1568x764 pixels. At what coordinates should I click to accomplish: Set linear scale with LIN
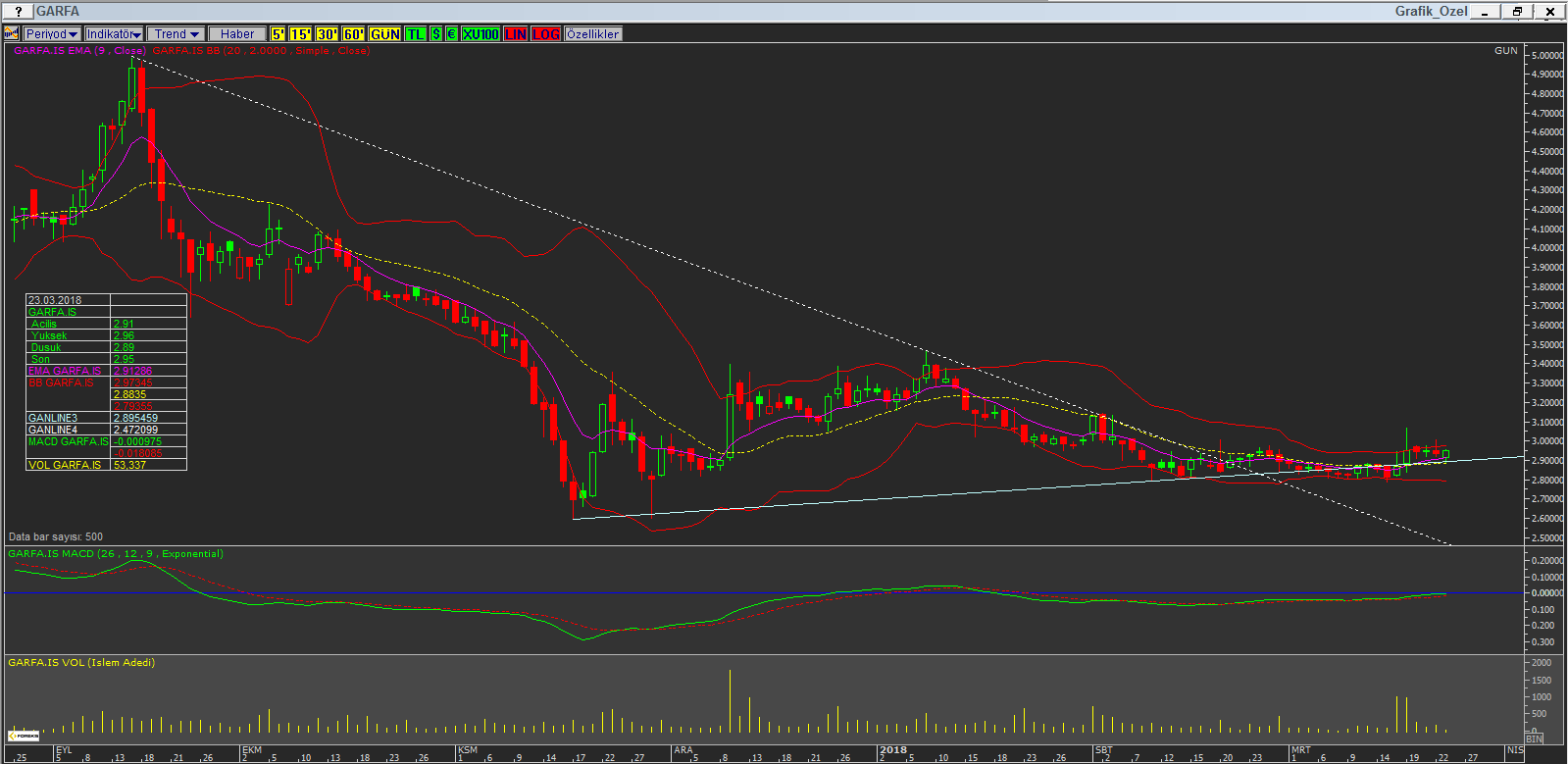point(516,34)
